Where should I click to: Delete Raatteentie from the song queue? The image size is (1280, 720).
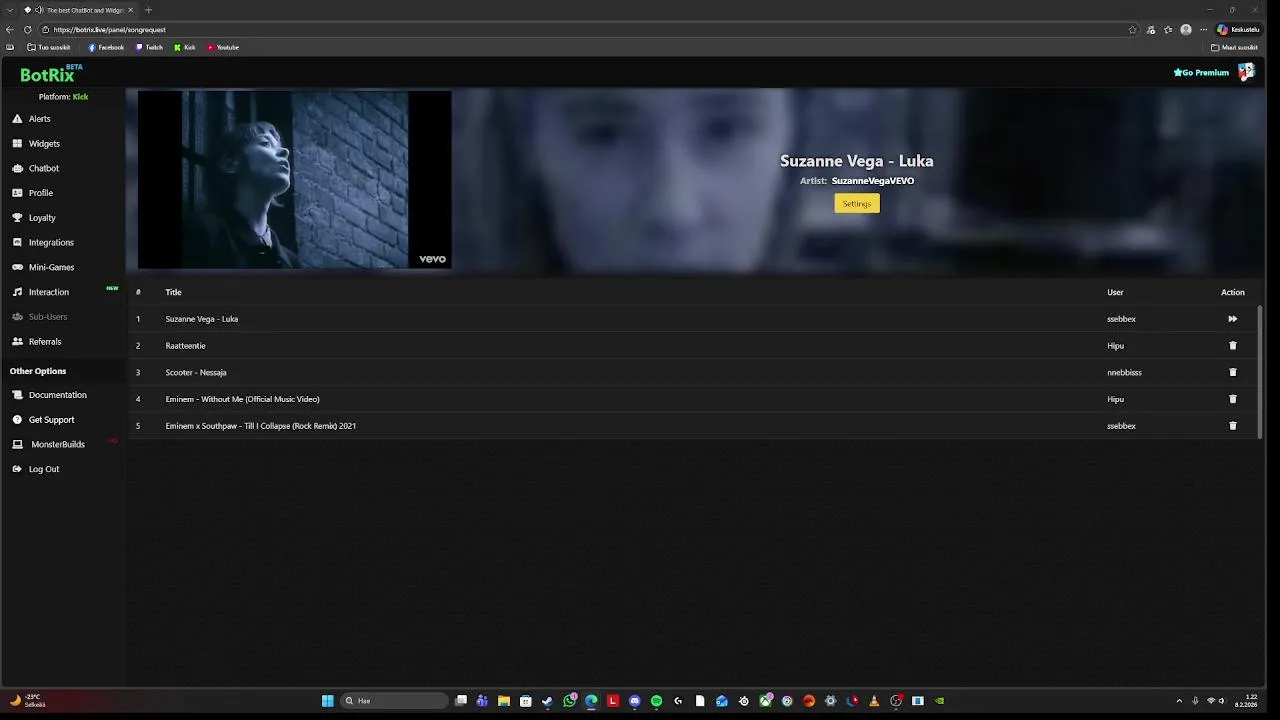1232,346
